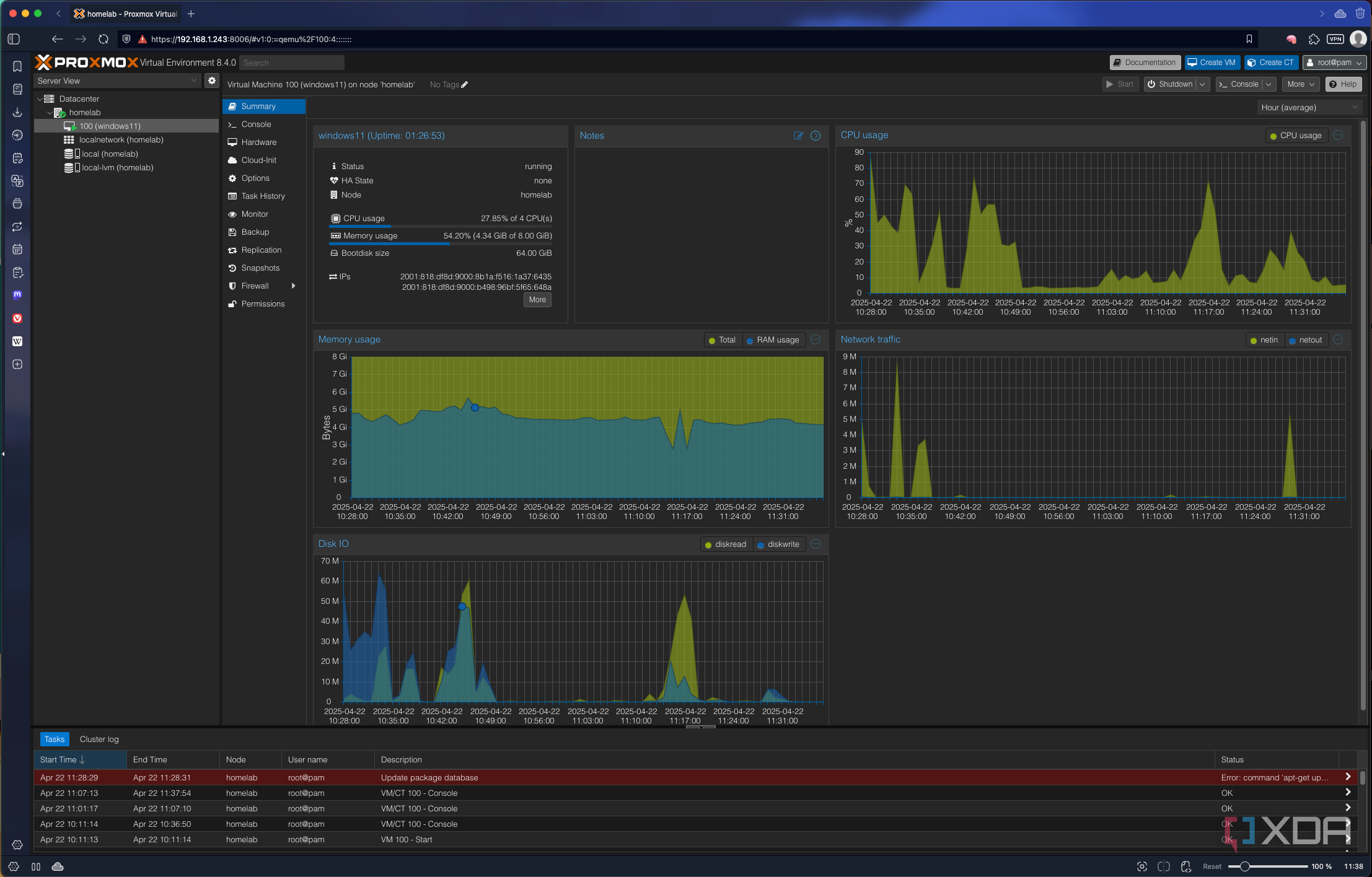The width and height of the screenshot is (1372, 877).
Task: Toggle the RAM usage legend series
Action: [x=773, y=340]
